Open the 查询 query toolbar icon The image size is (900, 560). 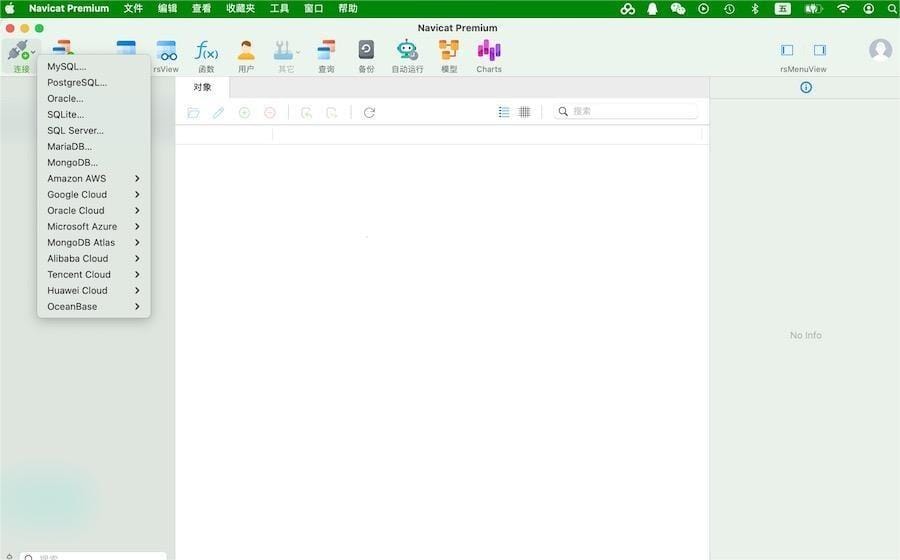tap(326, 50)
